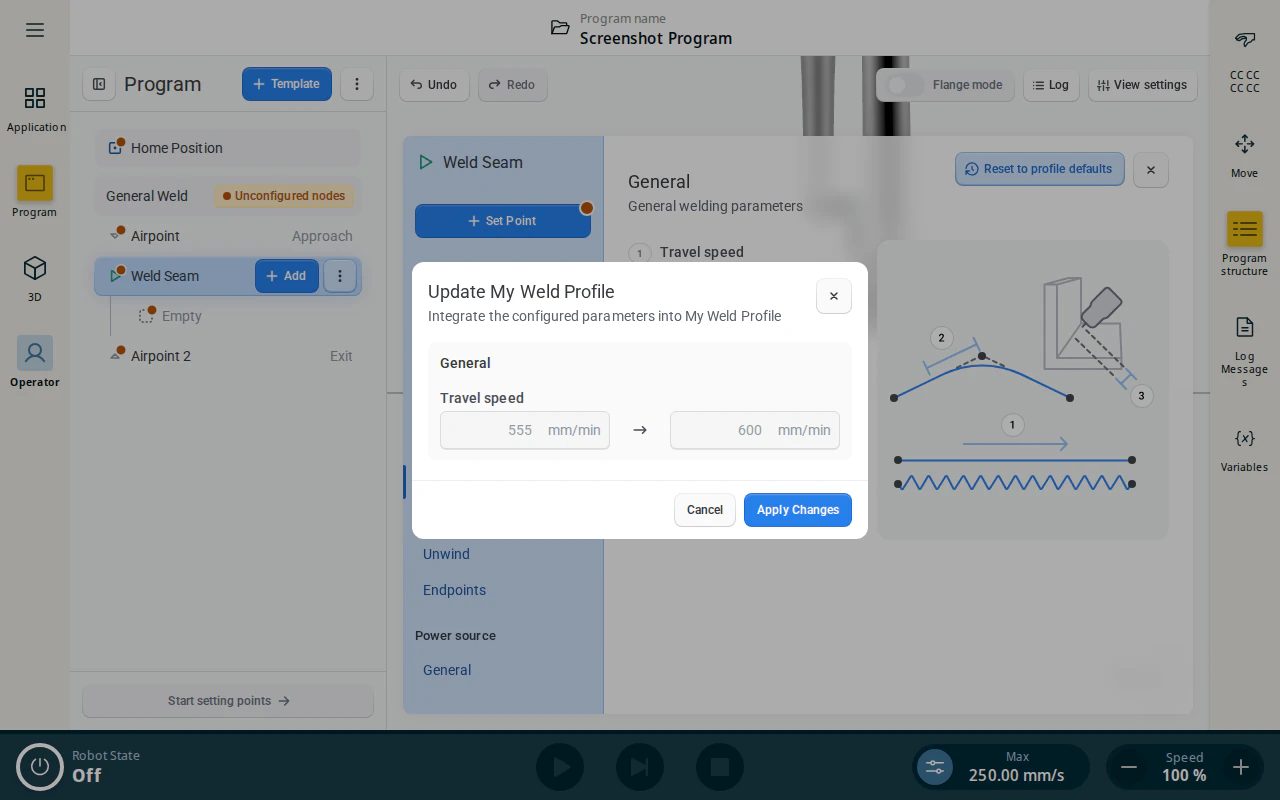Image resolution: width=1280 pixels, height=800 pixels.
Task: Collapse the Program panel with sidebar icon
Action: (99, 84)
